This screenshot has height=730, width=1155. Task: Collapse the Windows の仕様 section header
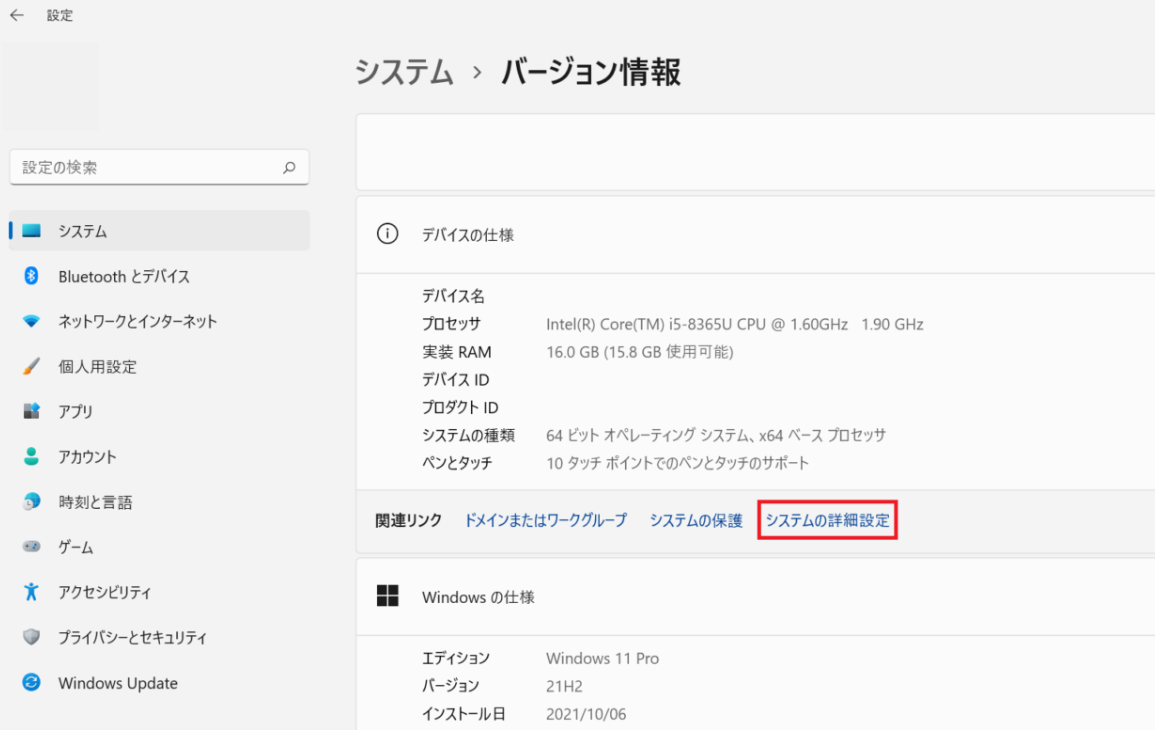coord(756,597)
